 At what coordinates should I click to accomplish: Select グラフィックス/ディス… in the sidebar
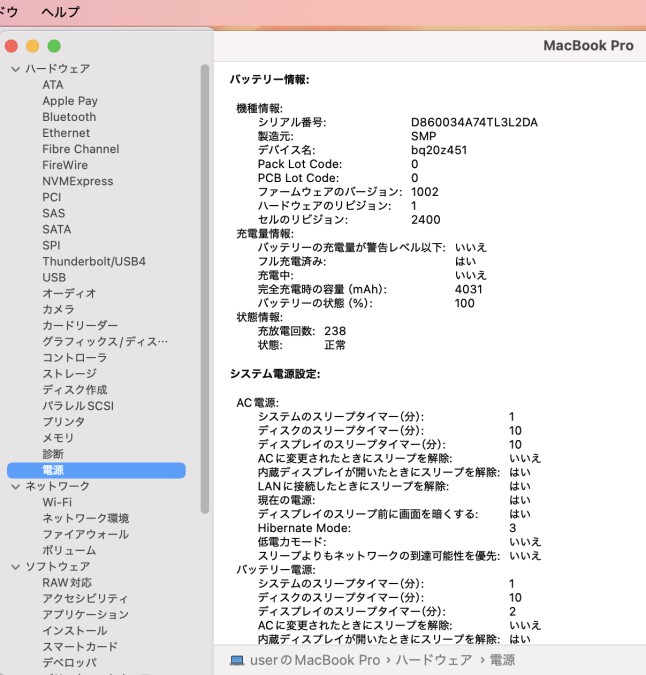click(x=105, y=342)
